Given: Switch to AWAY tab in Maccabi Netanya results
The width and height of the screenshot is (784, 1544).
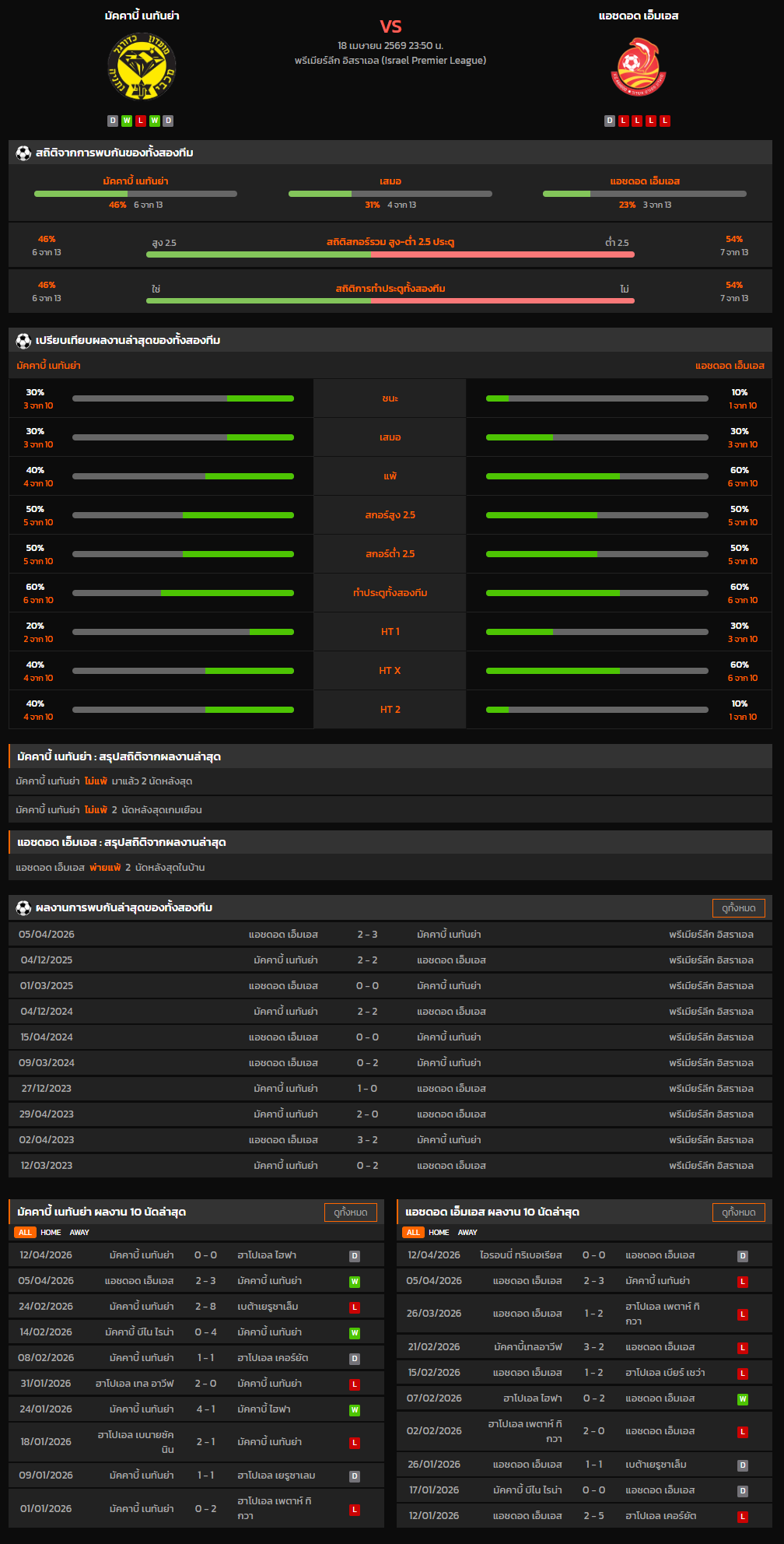Looking at the screenshot, I should tap(79, 1233).
